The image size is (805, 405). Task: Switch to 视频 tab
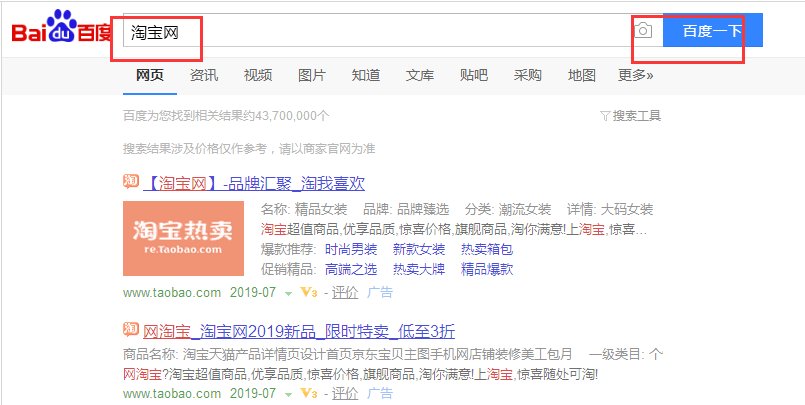pos(258,75)
